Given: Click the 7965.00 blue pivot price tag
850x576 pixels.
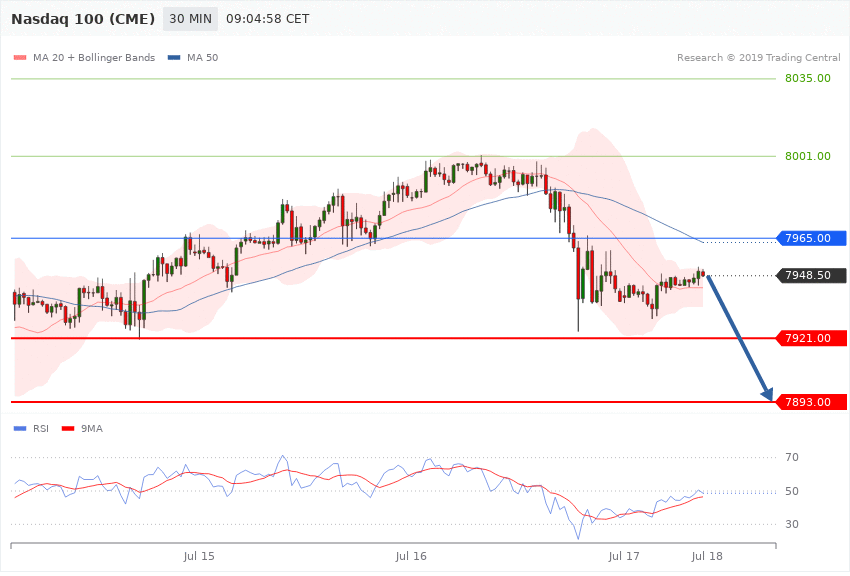Looking at the screenshot, I should point(812,238).
